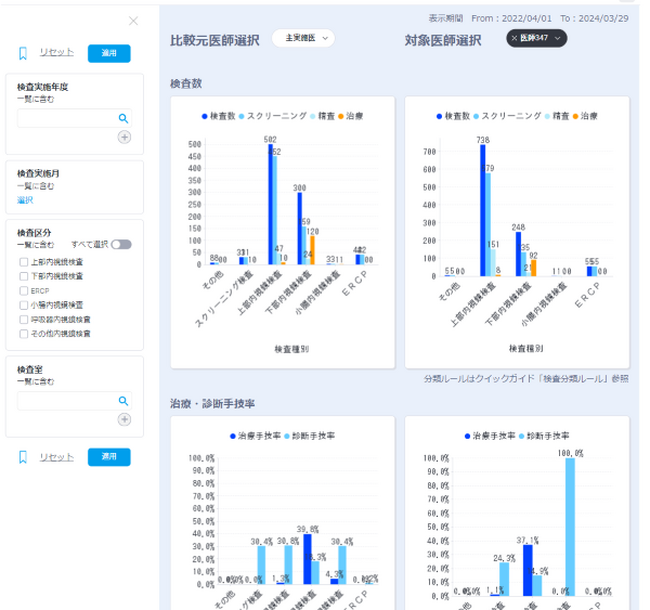Screen dimensions: 650x610
Task: Expand the 医師347 dropdown chevron
Action: coord(558,39)
